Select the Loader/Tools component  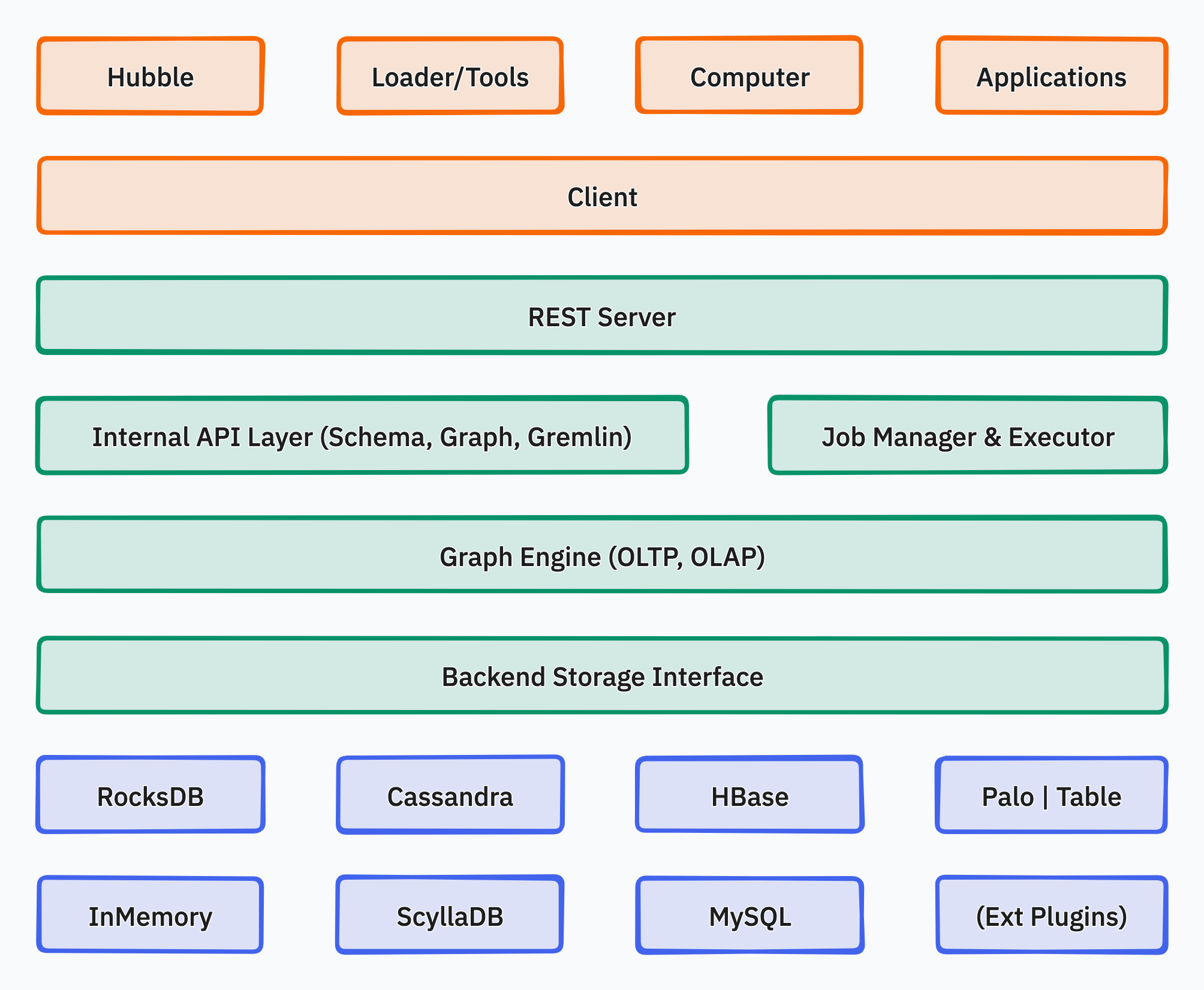tap(450, 75)
